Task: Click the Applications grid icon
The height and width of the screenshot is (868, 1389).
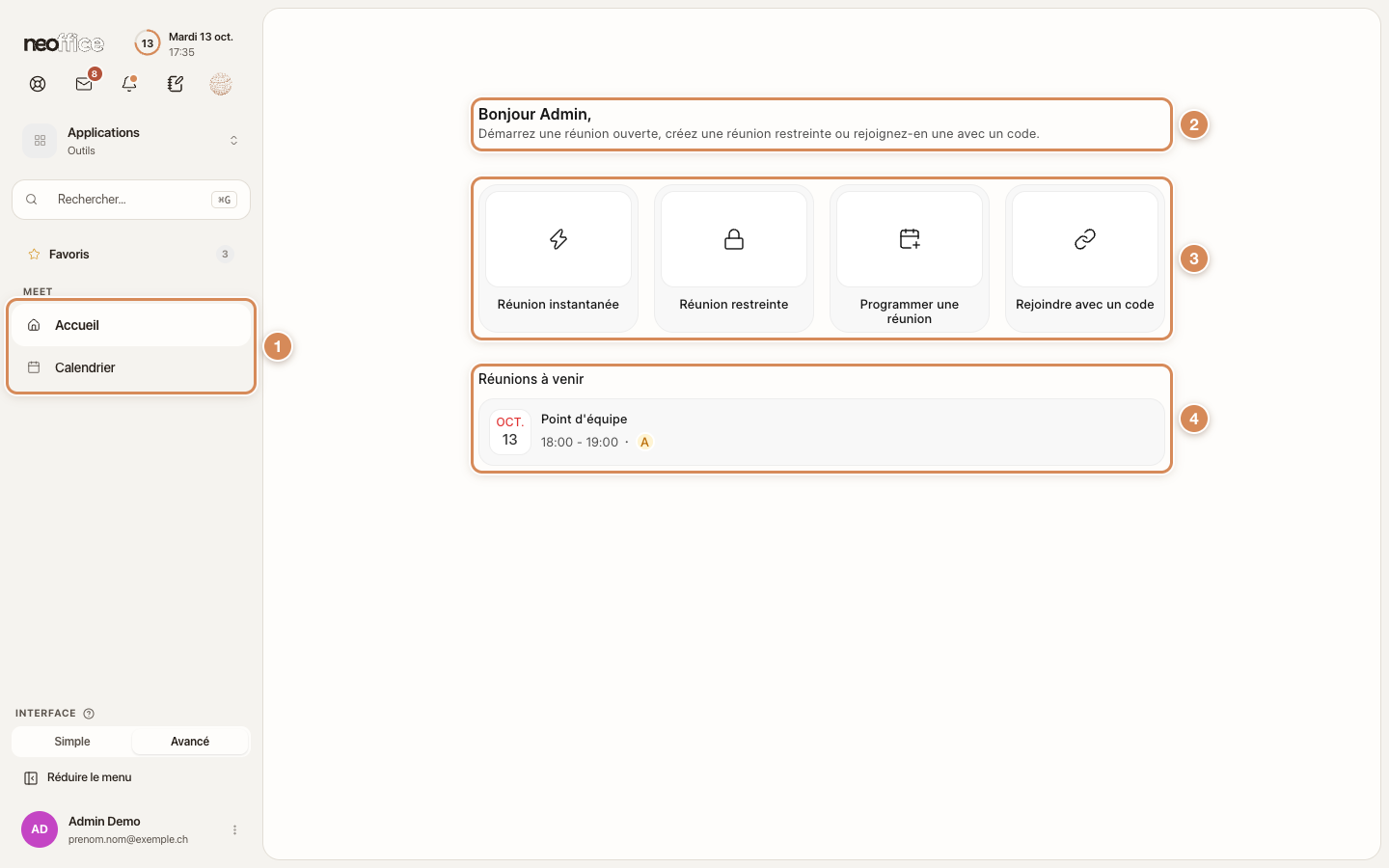Action: coord(40,141)
